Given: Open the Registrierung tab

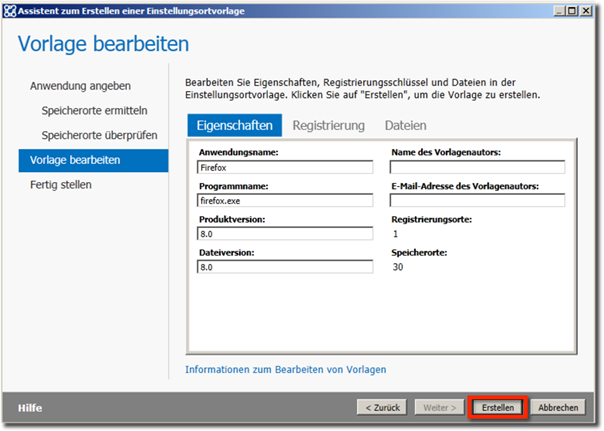Looking at the screenshot, I should coord(328,125).
